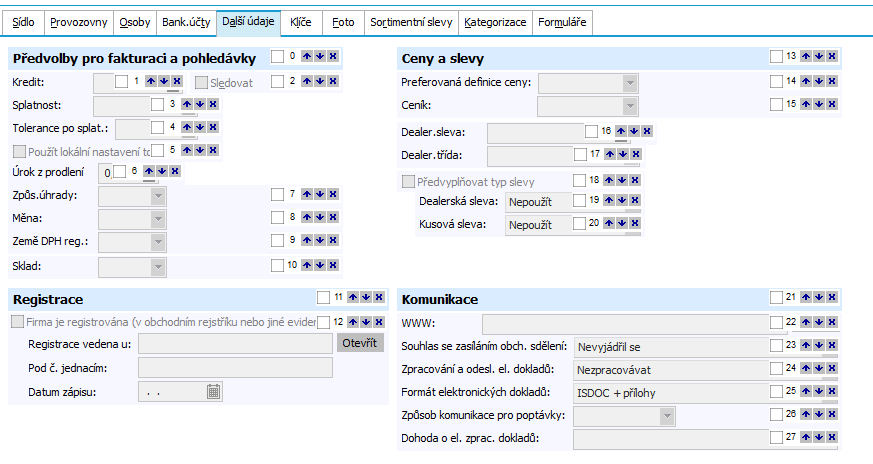Open the Sortimentní slevy tab
This screenshot has height=464, width=873.
[411, 21]
